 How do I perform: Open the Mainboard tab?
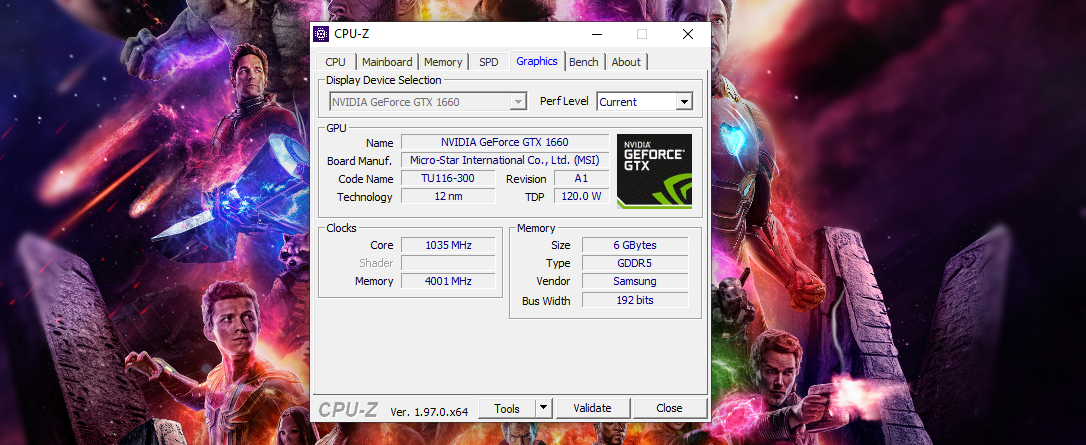coord(387,62)
